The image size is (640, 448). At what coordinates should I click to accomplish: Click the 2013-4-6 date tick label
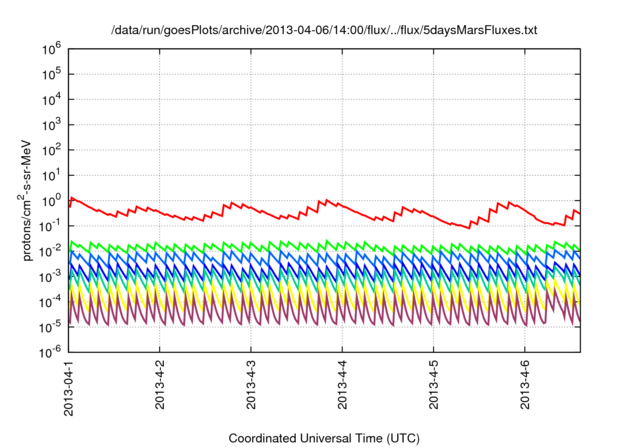coord(525,385)
